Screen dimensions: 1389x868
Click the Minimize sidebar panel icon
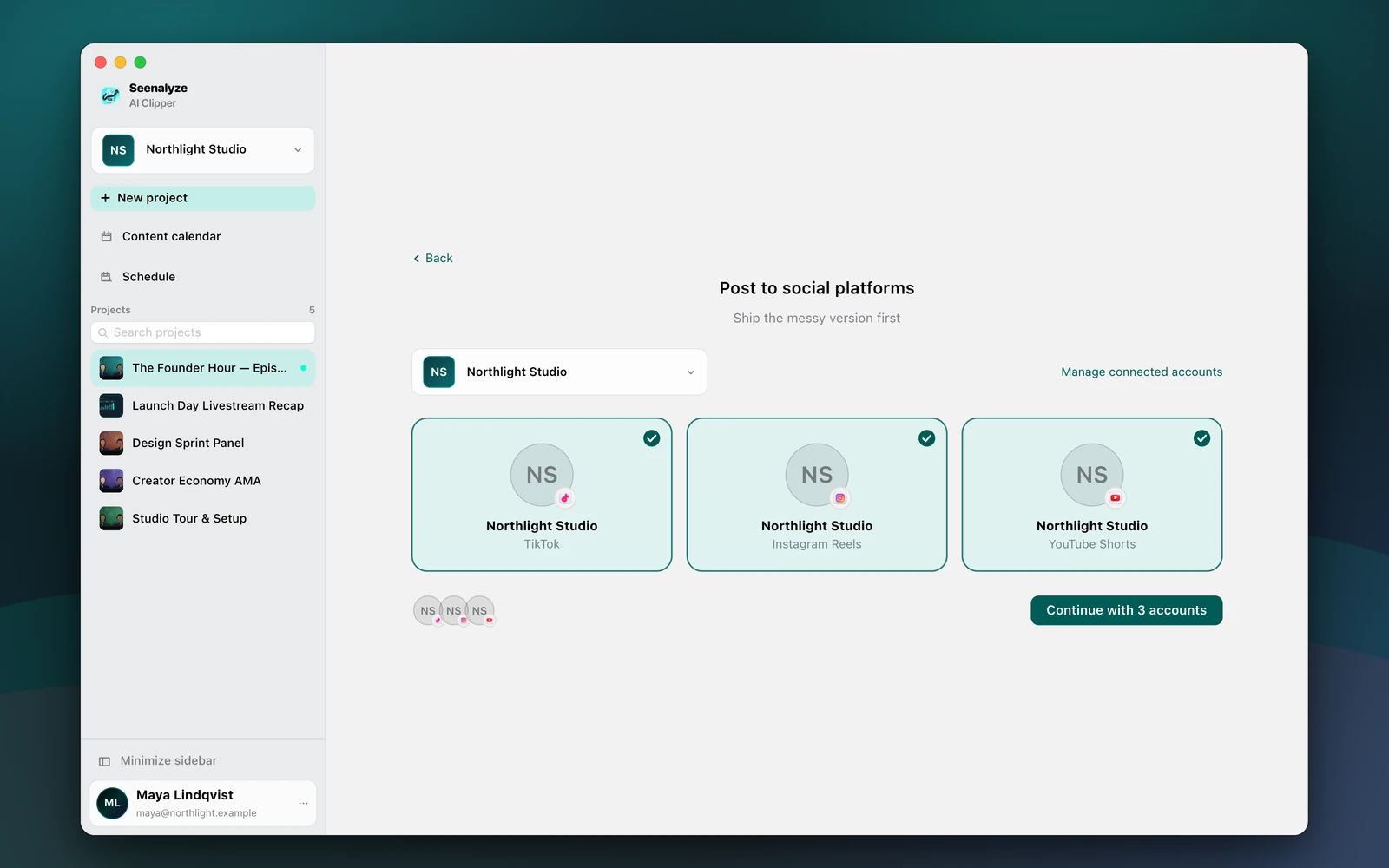(x=104, y=761)
